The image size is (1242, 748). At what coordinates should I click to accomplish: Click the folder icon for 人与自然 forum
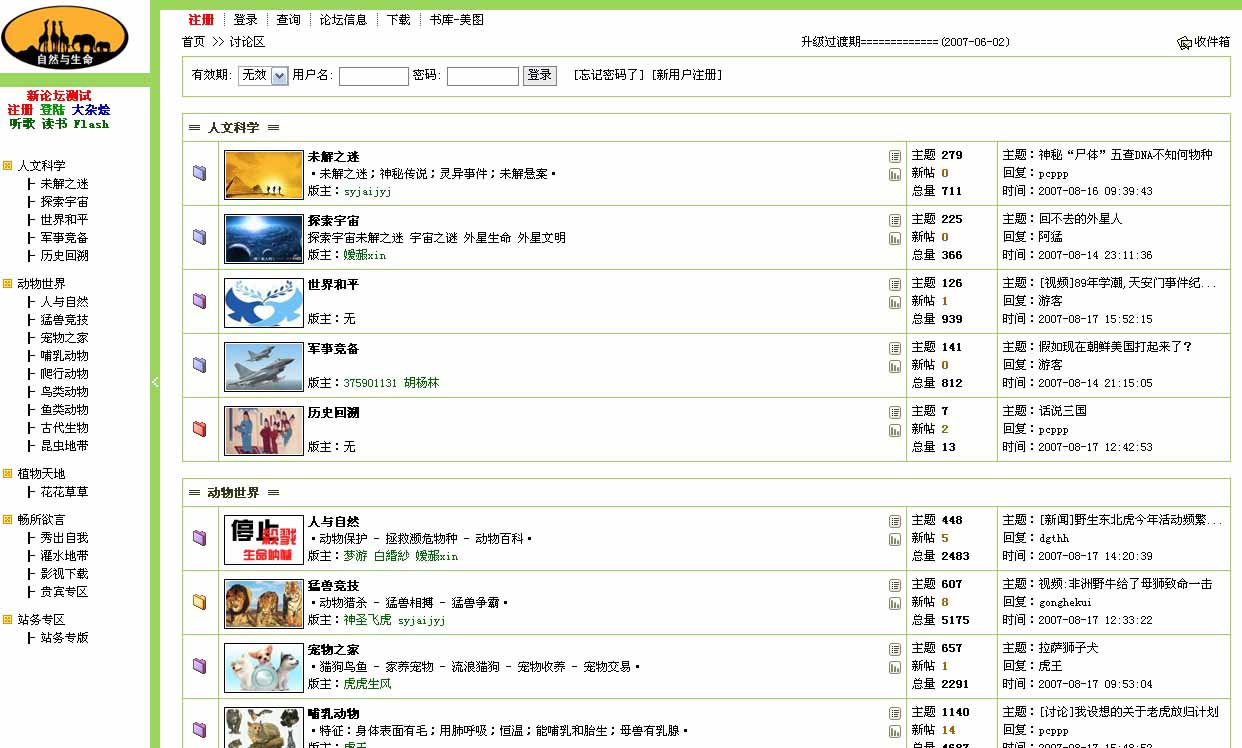coord(199,538)
